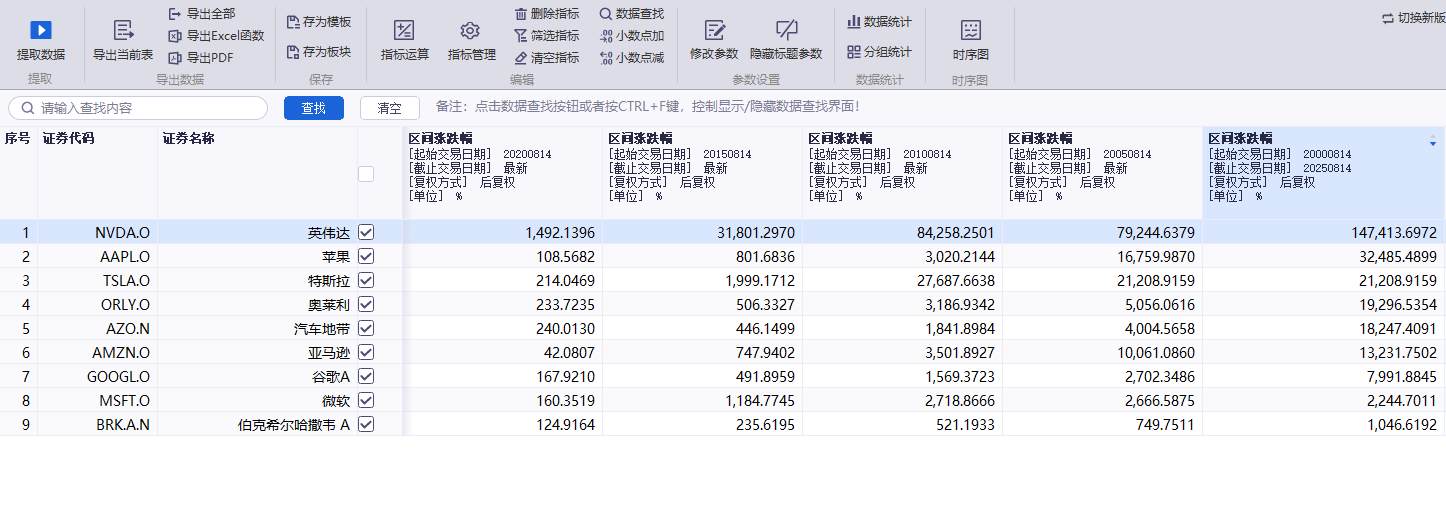Toggle the header select-all checkbox
This screenshot has width=1446, height=527.
[366, 174]
